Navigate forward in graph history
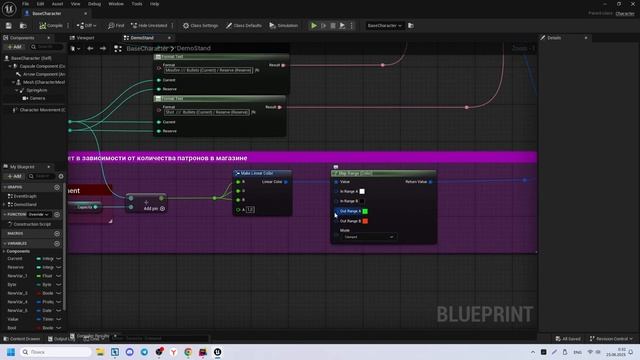This screenshot has width=640, height=360. (x=103, y=49)
